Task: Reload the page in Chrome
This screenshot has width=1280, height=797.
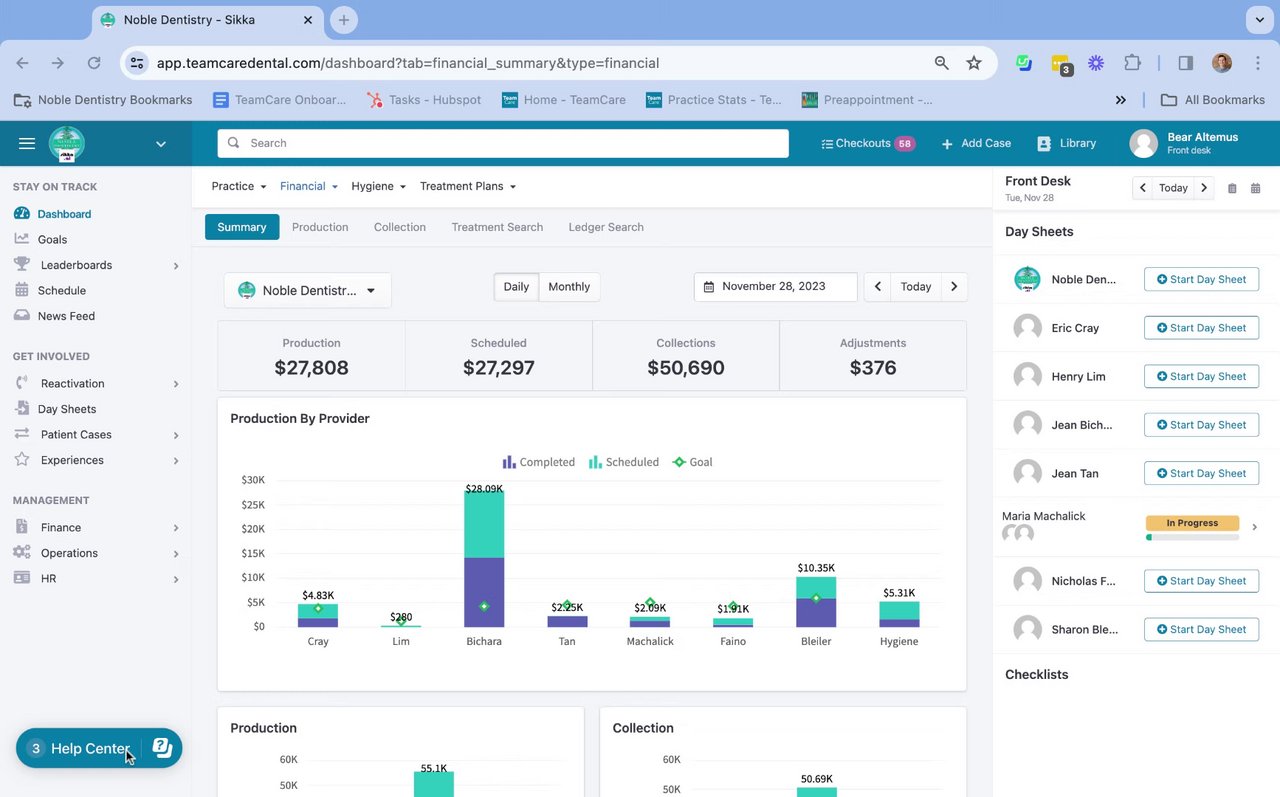Action: (x=94, y=63)
